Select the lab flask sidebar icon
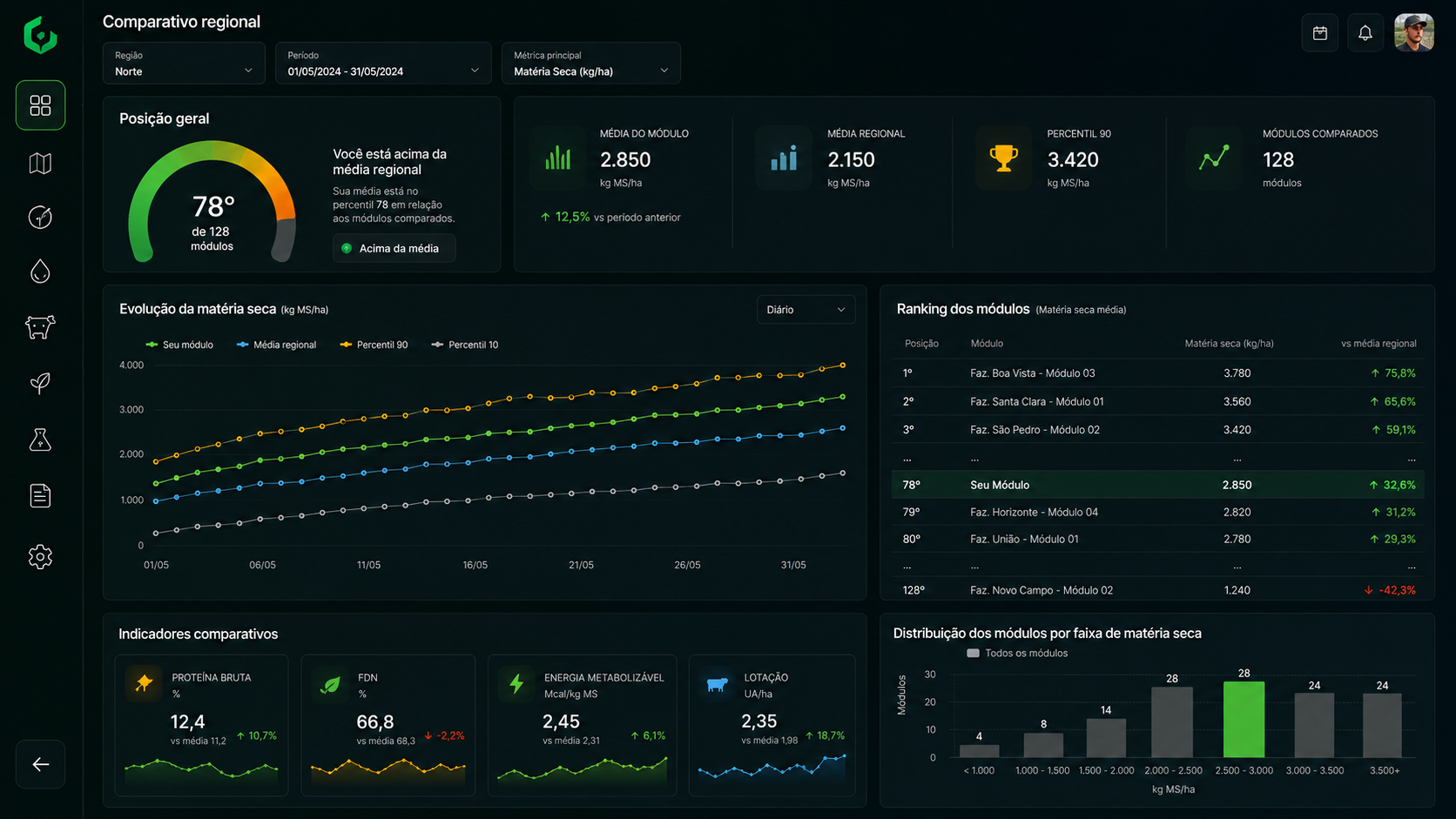This screenshot has width=1456, height=819. pyautogui.click(x=40, y=440)
